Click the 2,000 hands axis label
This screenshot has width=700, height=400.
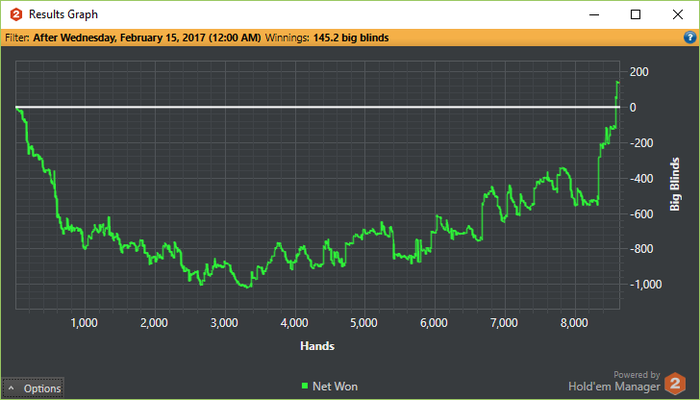coord(154,323)
